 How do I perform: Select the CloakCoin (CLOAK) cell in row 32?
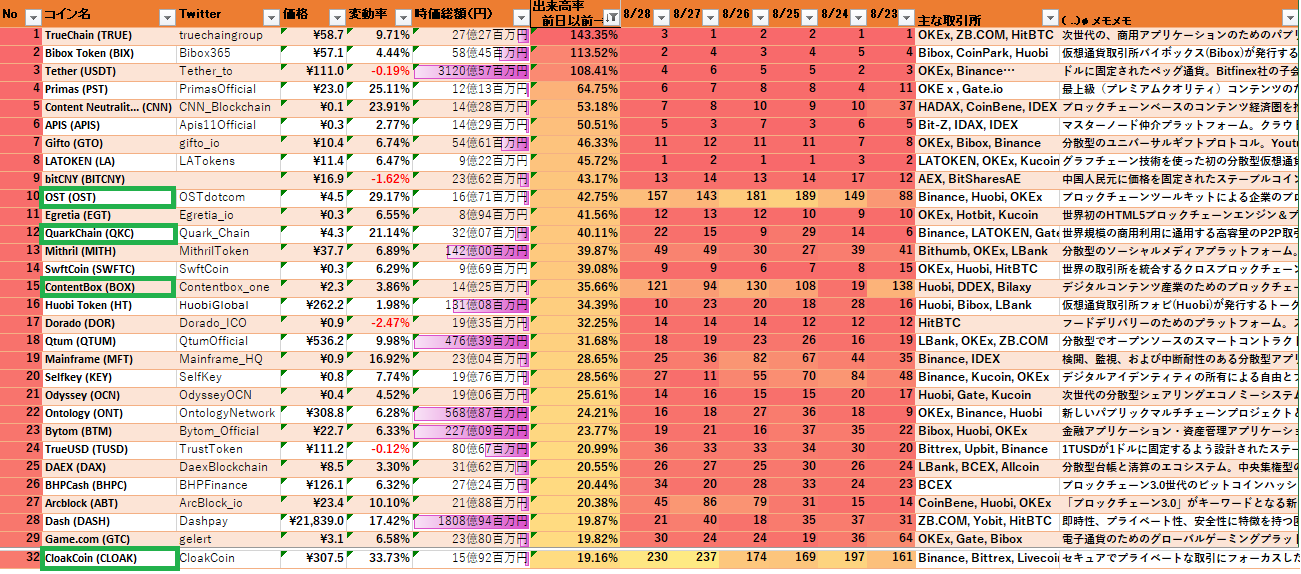pos(108,558)
